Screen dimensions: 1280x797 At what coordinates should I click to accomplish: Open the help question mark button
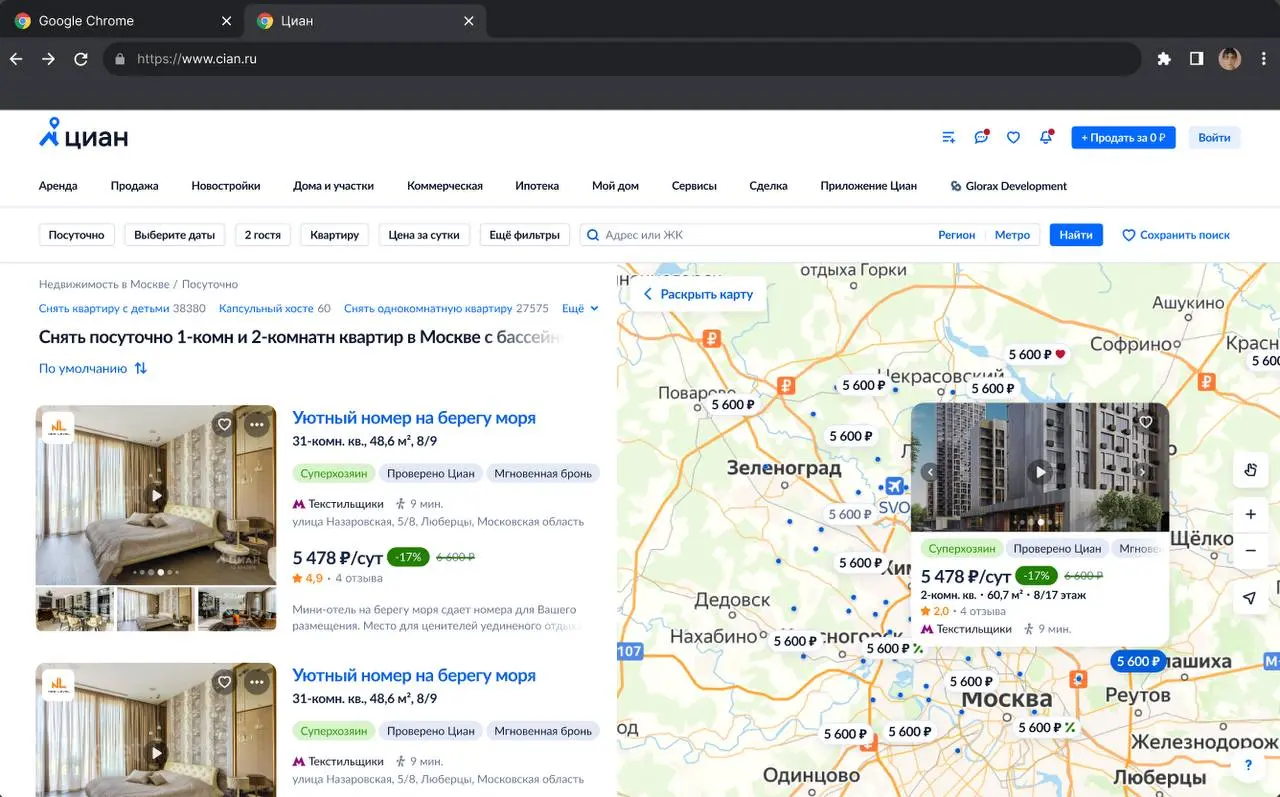tap(1248, 766)
